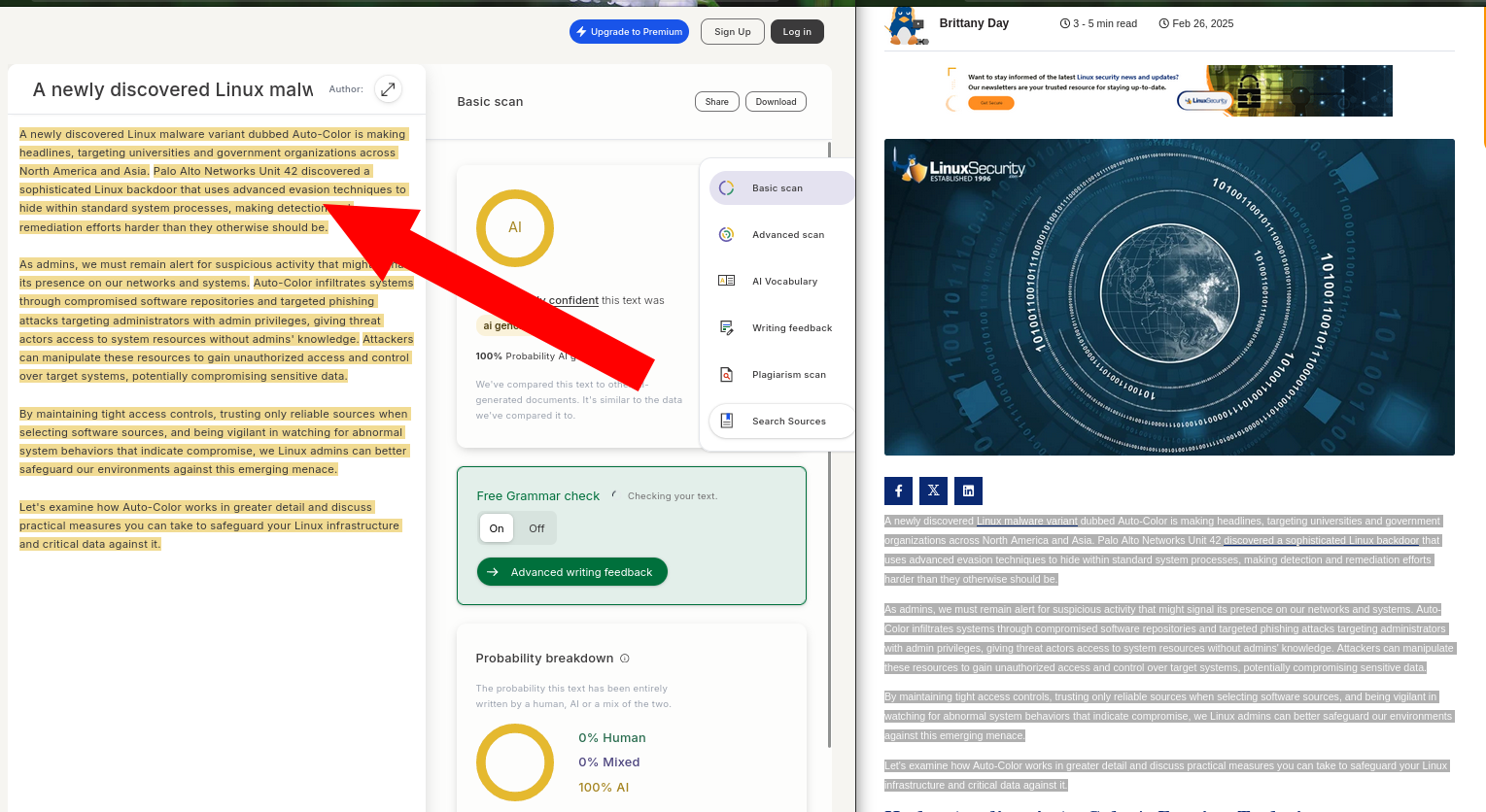This screenshot has width=1486, height=812.
Task: Click the AI Vocabulary book icon
Action: 726,281
